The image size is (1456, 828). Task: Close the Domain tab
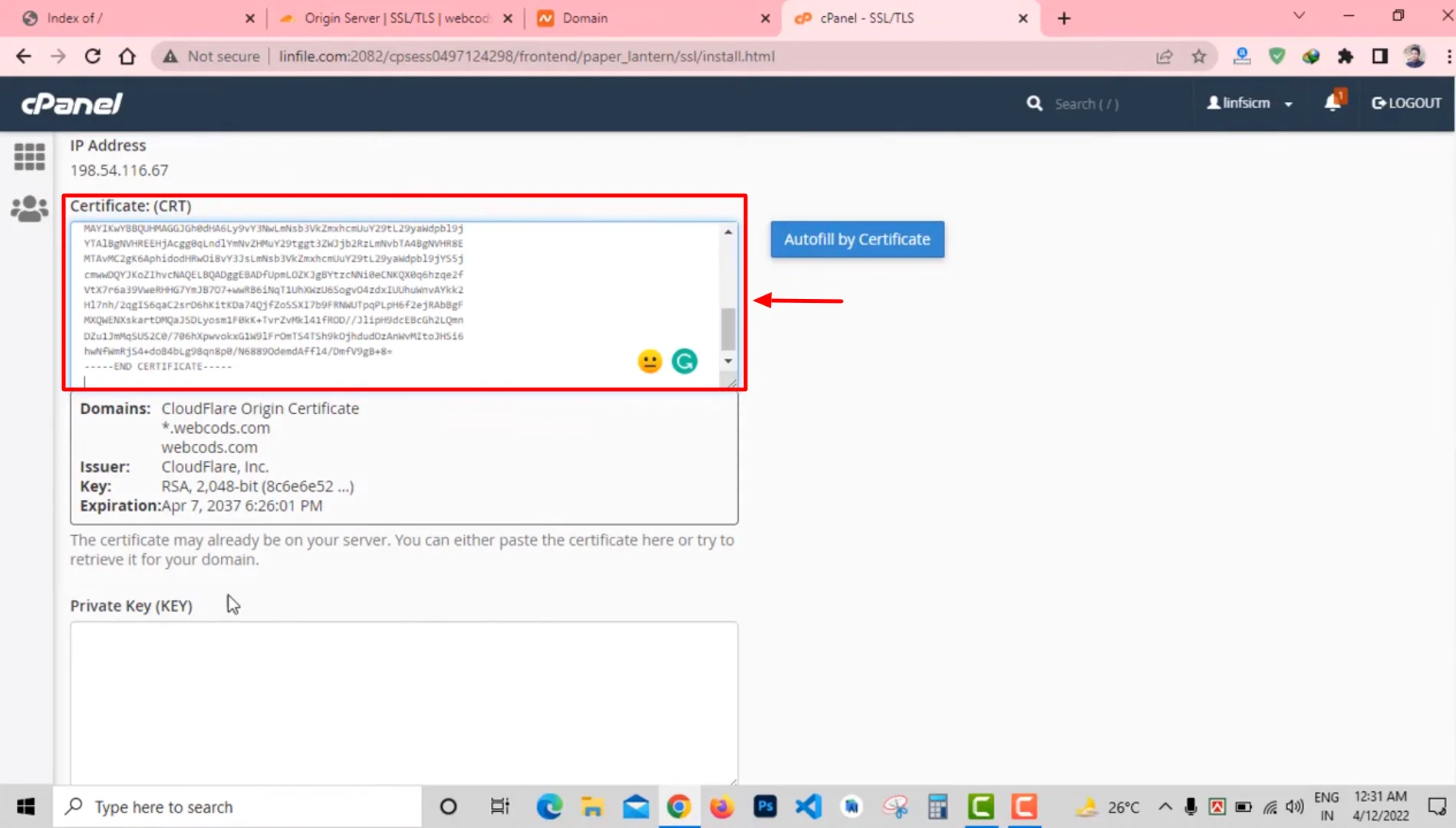point(765,18)
